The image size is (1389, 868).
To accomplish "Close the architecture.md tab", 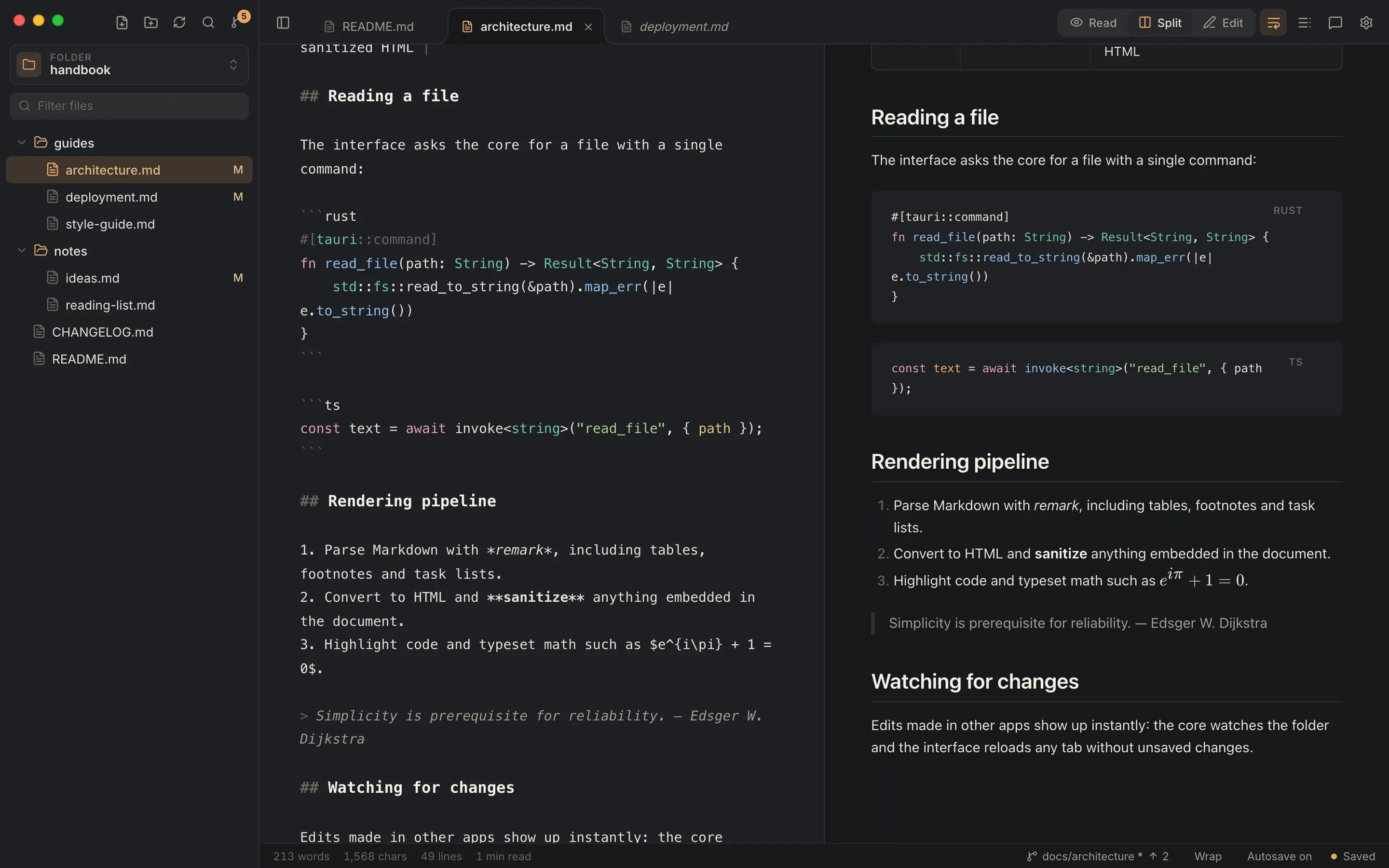I will click(x=588, y=27).
